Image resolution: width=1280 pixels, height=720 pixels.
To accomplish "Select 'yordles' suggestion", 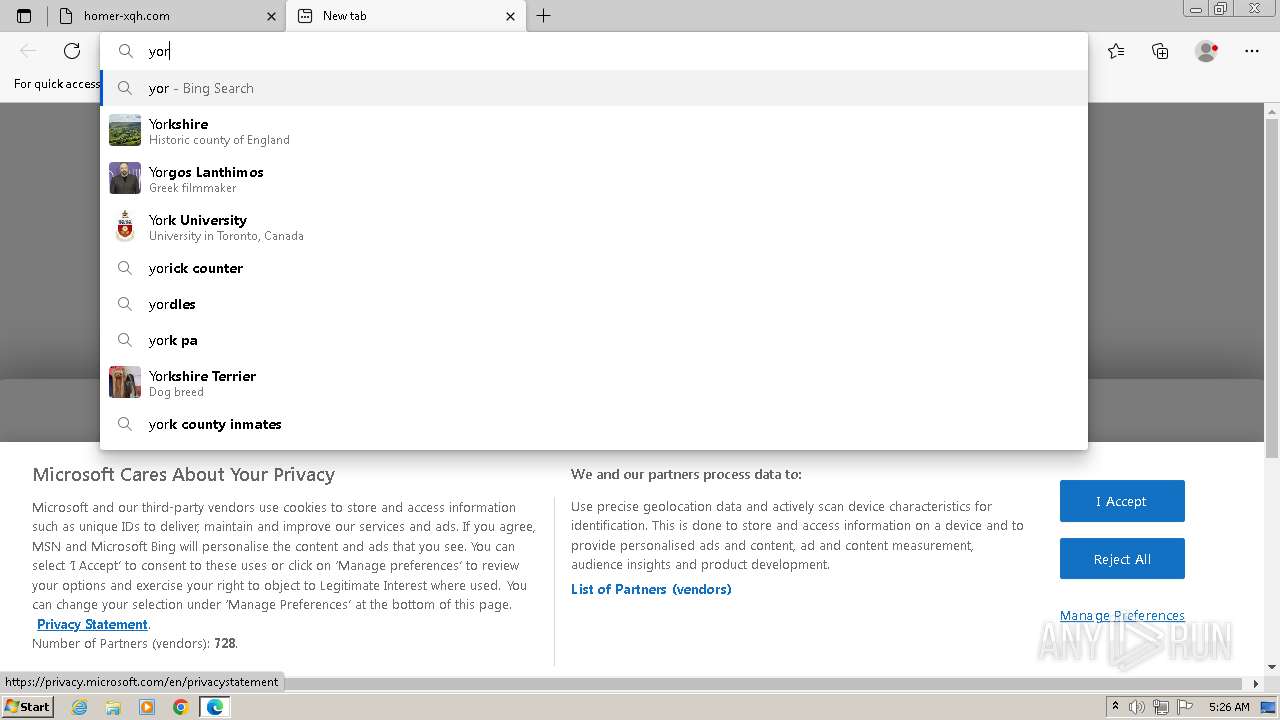I will point(594,304).
